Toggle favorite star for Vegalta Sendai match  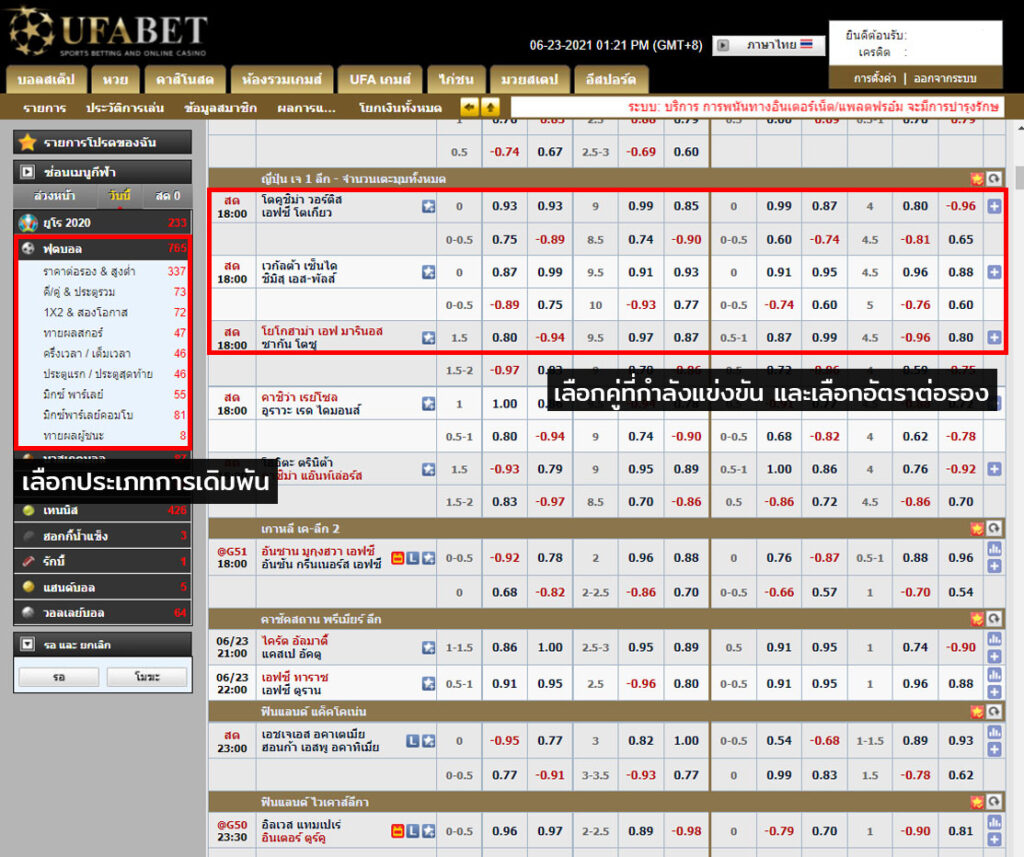tap(428, 272)
